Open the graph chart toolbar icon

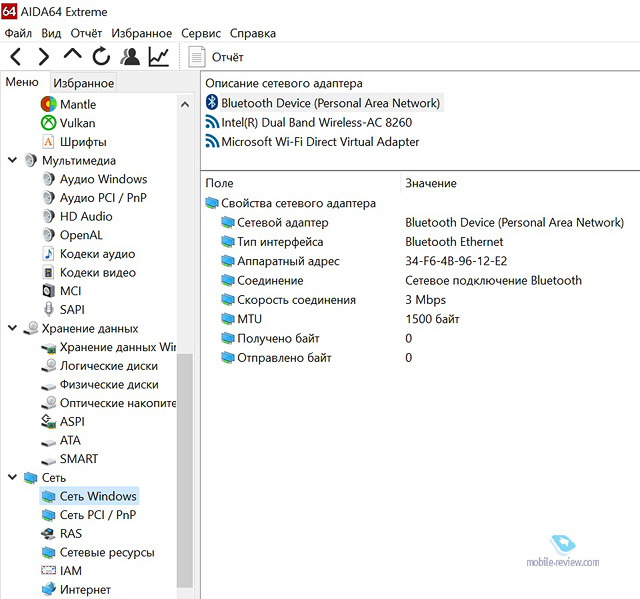159,57
